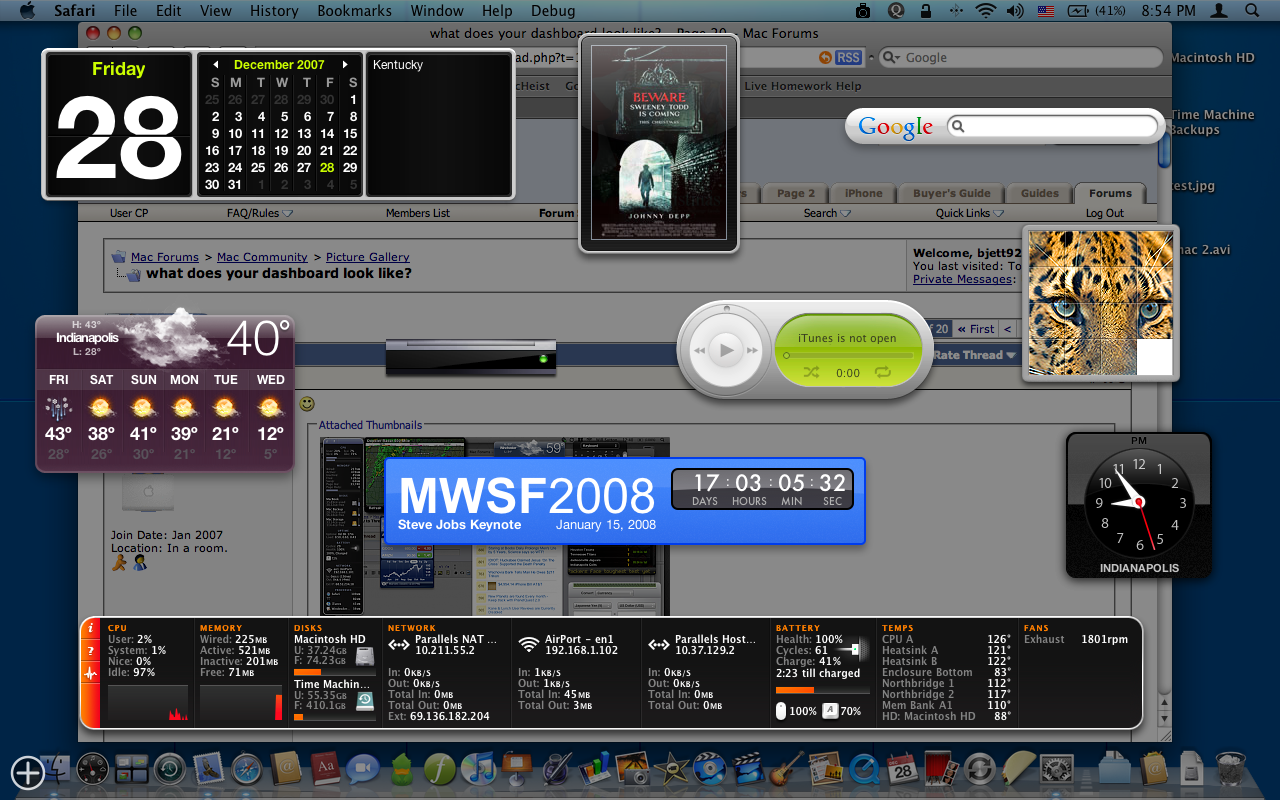Skip to previous track in iTunes widget
This screenshot has width=1280, height=800.
point(697,350)
